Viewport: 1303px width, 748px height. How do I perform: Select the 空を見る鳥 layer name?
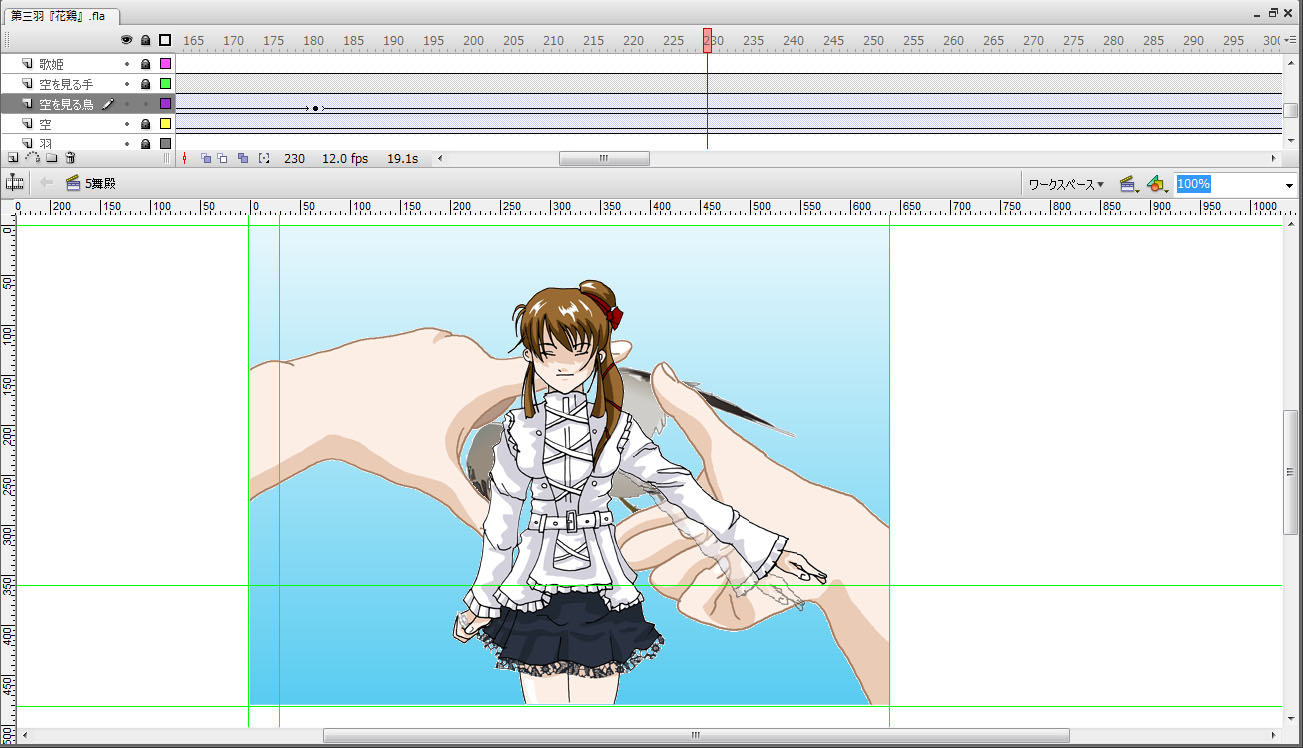66,104
